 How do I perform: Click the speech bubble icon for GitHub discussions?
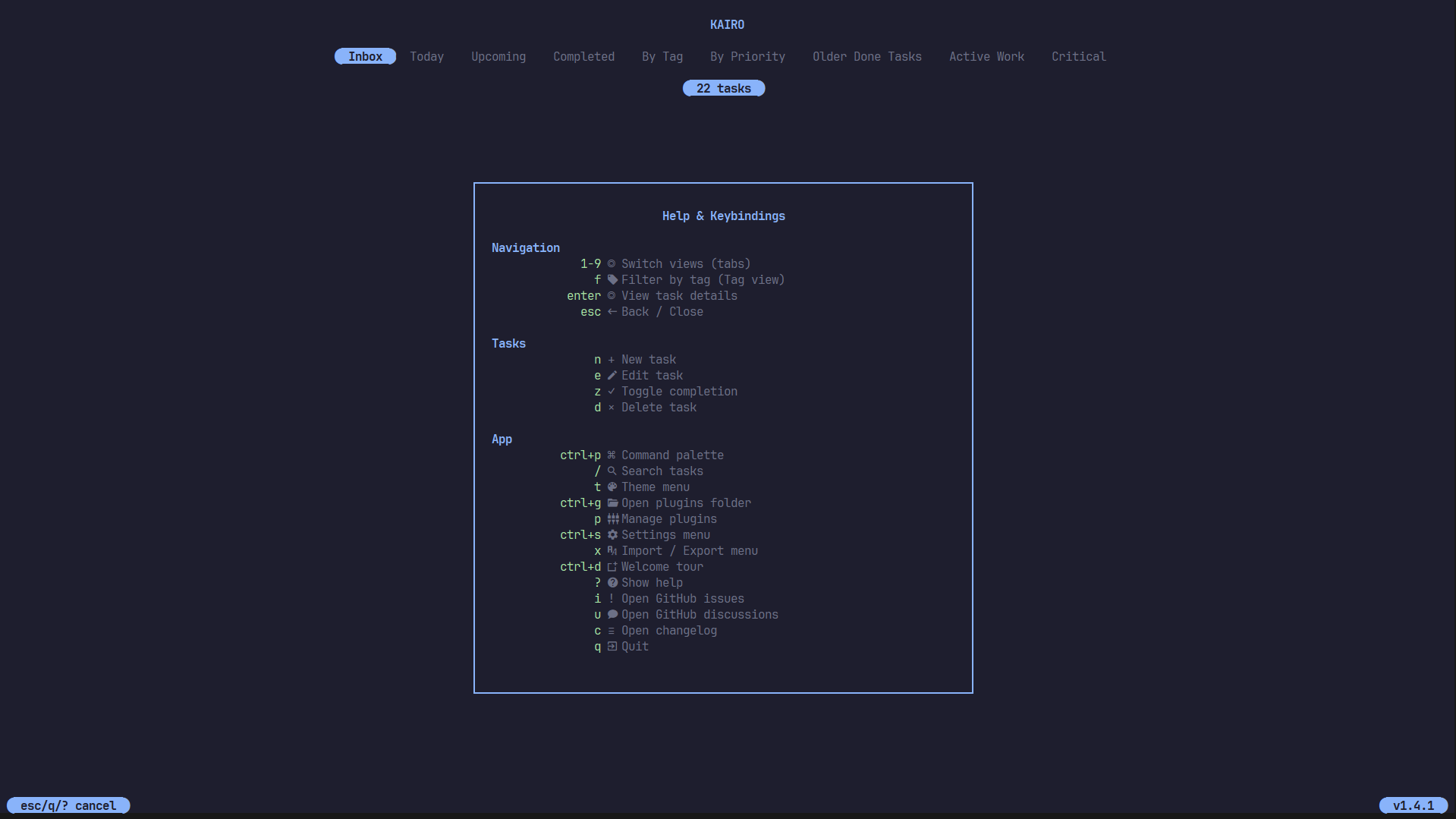pos(612,615)
